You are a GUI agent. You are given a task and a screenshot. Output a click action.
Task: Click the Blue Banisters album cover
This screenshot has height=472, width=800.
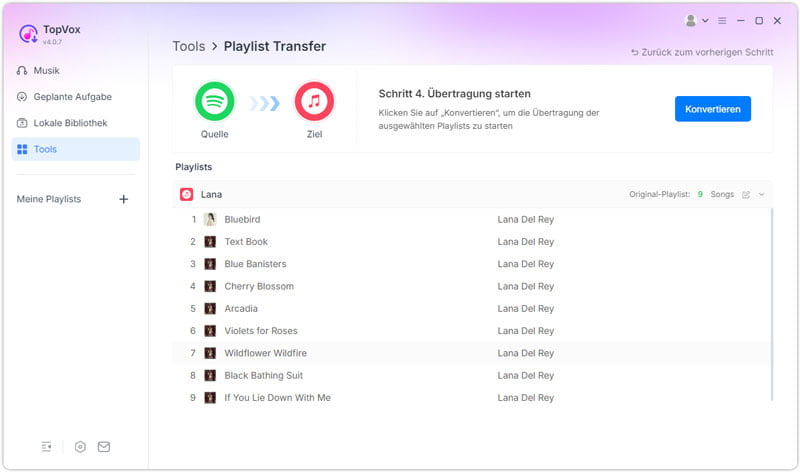210,264
